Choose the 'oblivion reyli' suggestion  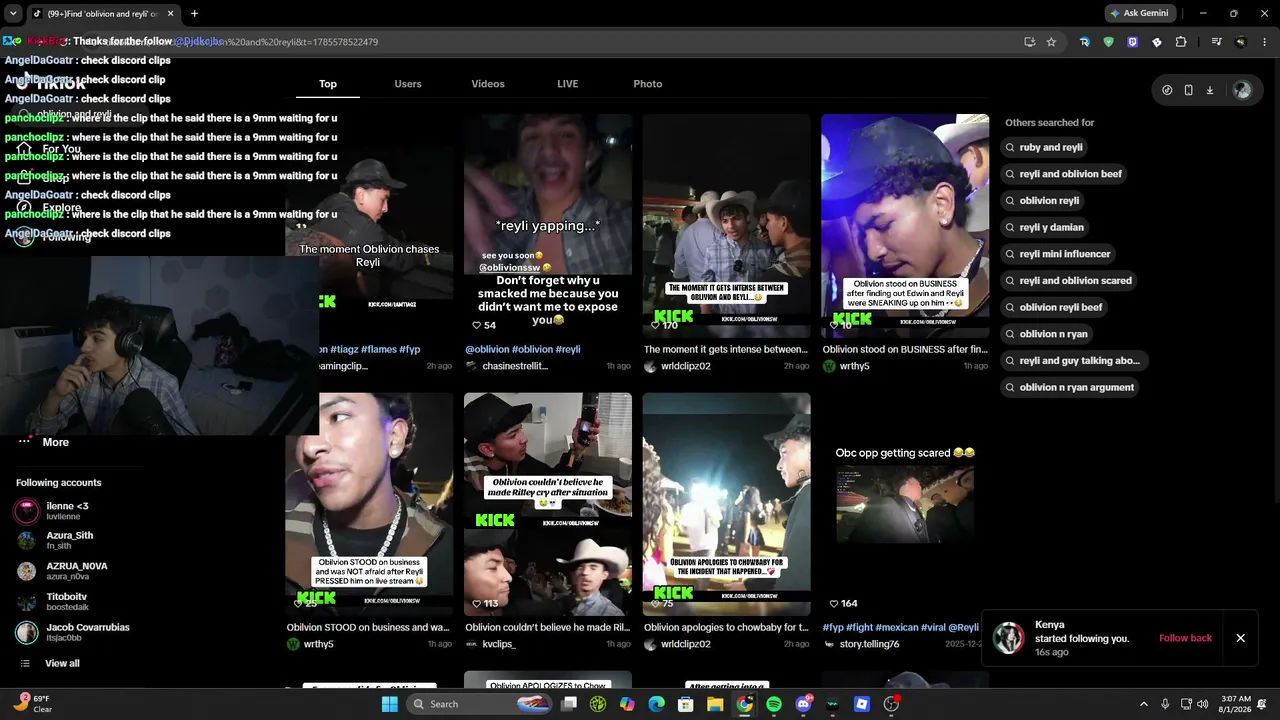pos(1042,201)
